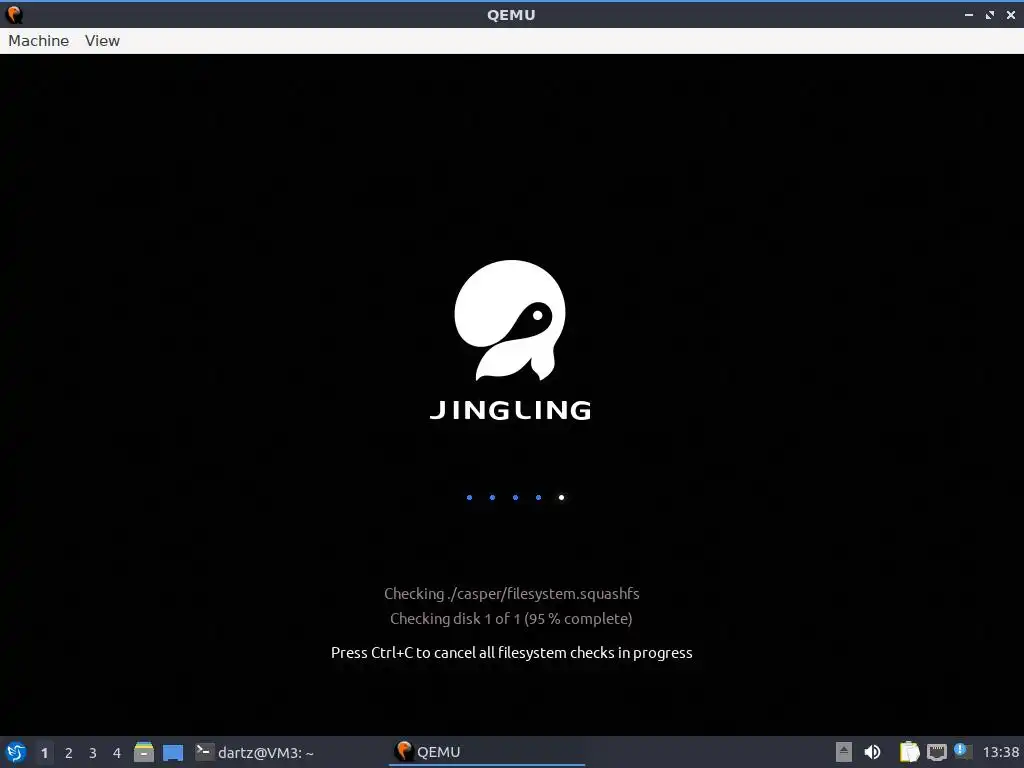Click the 'Checking ./casper/filesystem.squashfs' text
Screen dimensions: 1024x768
(x=511, y=594)
